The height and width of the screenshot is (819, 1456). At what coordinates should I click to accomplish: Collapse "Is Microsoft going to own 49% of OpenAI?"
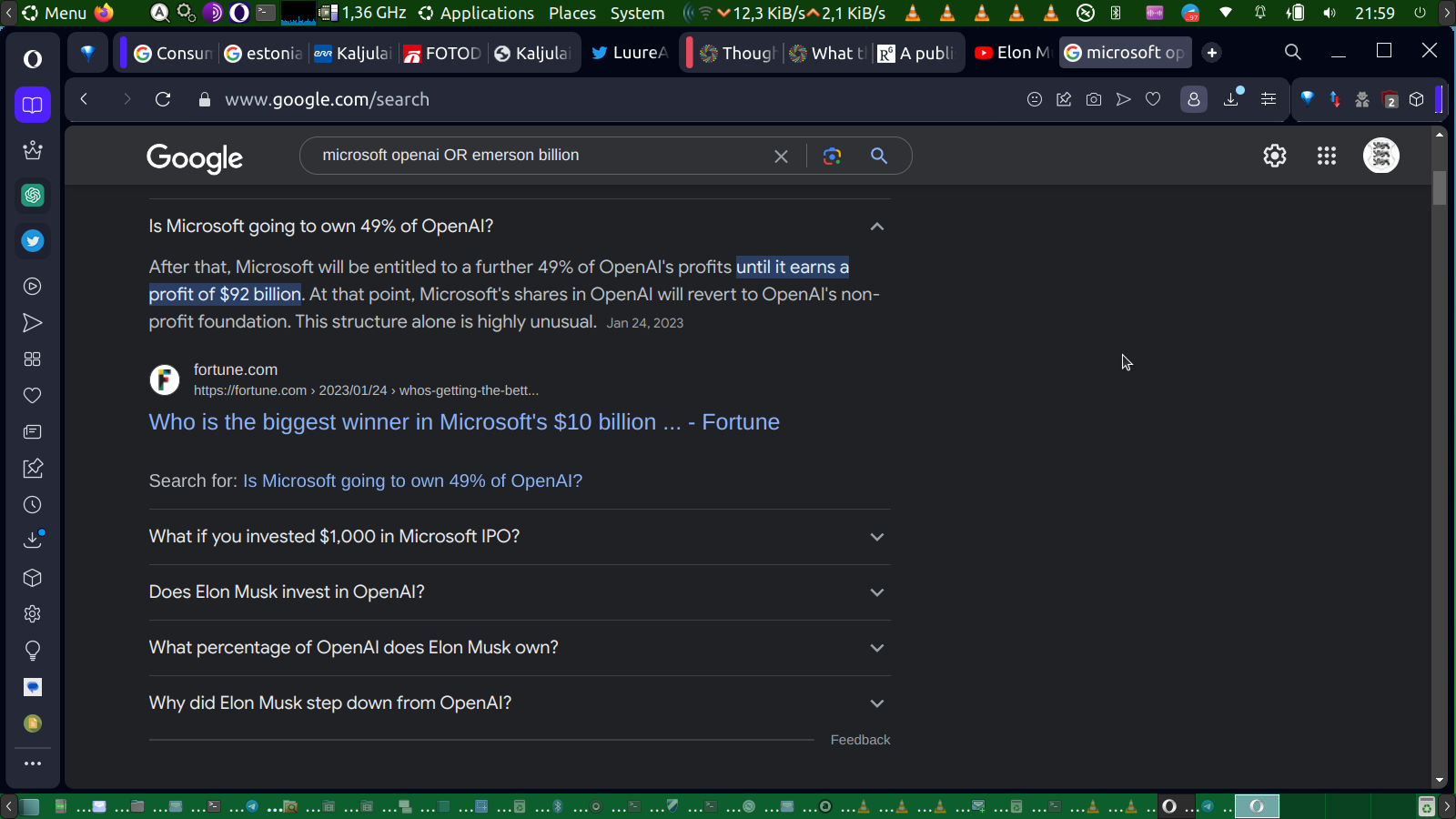876,227
